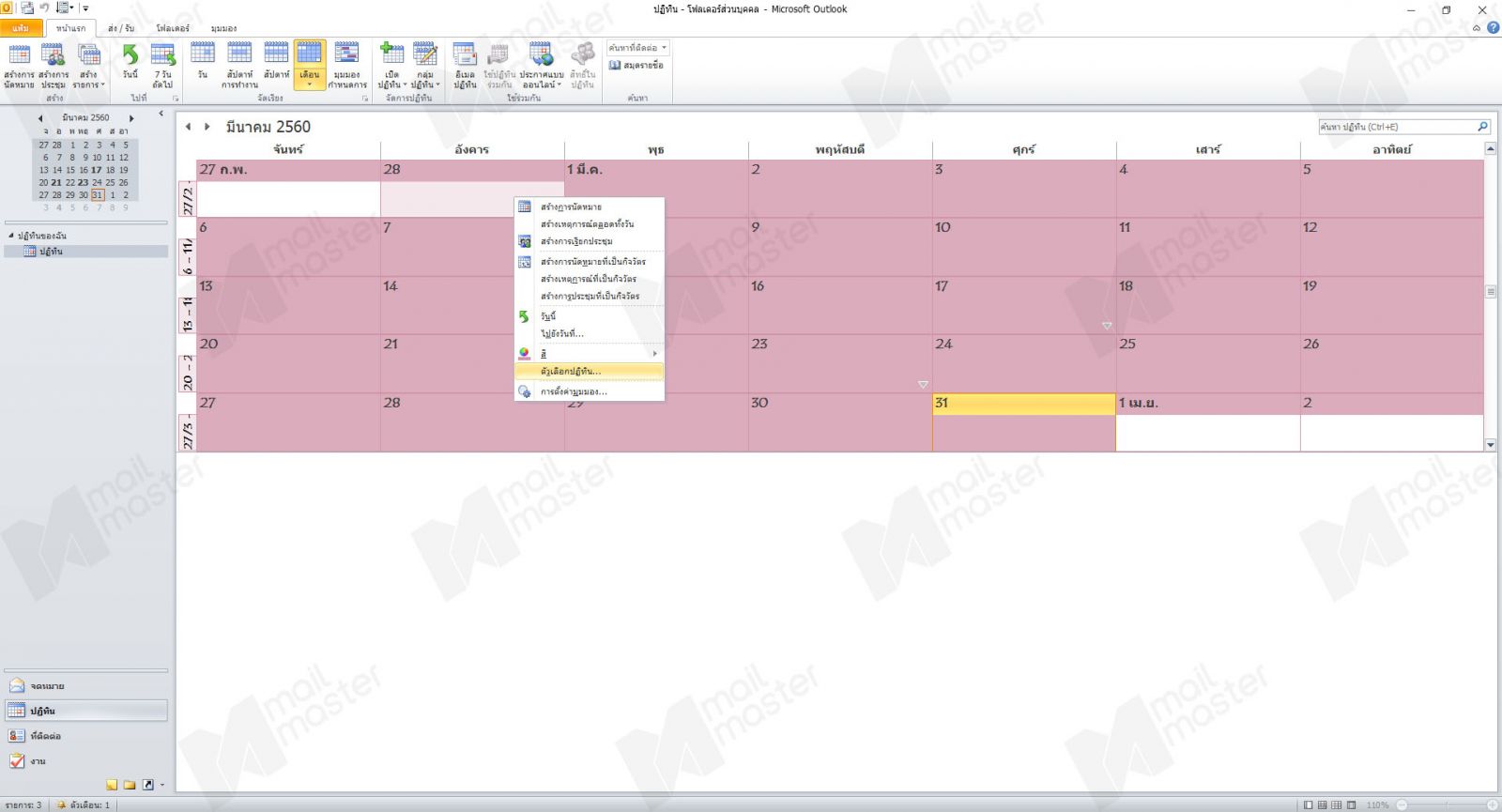This screenshot has height=812, width=1502.
Task: Go forward one month in main calendar
Action: click(207, 127)
